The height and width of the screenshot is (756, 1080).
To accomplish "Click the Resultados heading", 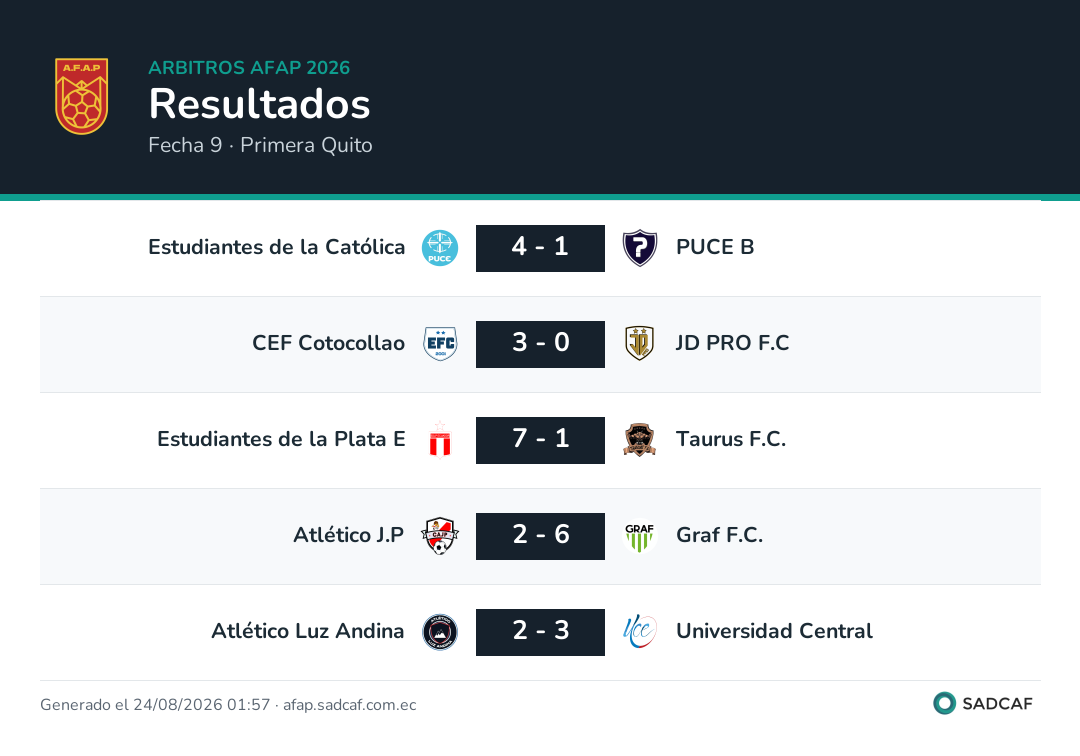I will (260, 104).
